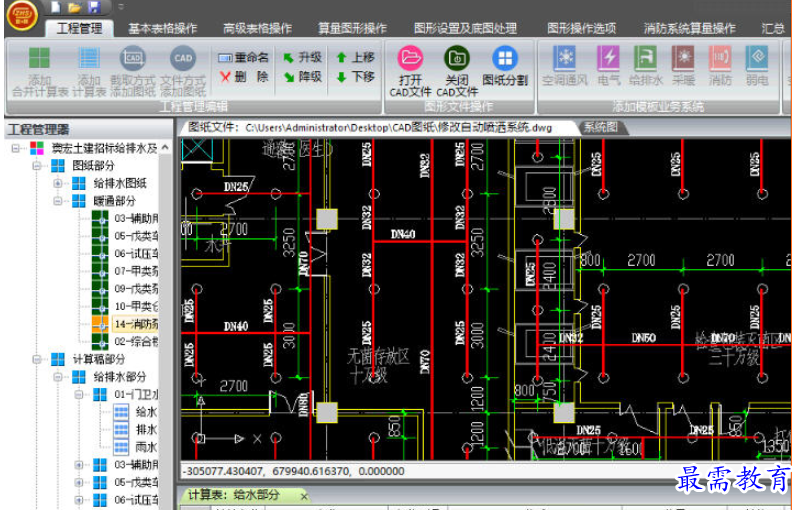
Task: Add drawing by file method CAD icon
Action: coord(183,58)
